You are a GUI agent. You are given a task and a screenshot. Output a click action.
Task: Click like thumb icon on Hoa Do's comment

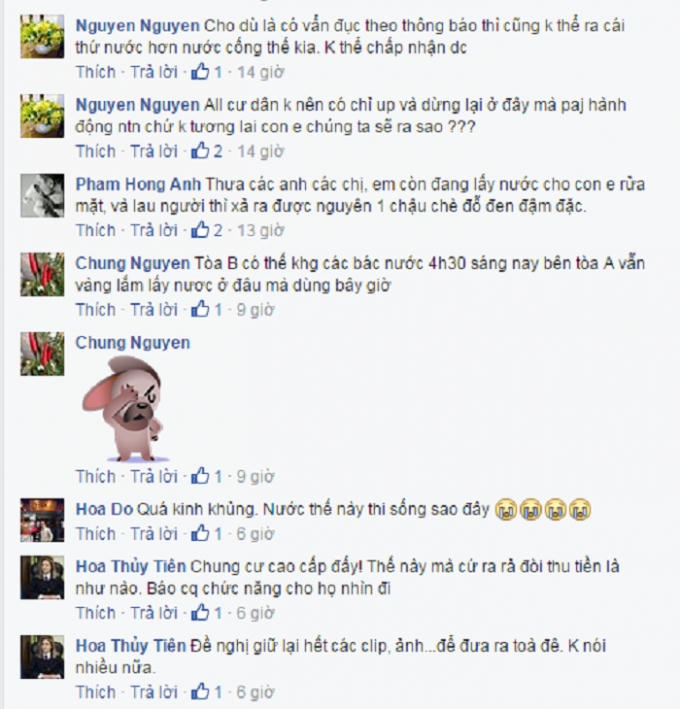[200, 533]
